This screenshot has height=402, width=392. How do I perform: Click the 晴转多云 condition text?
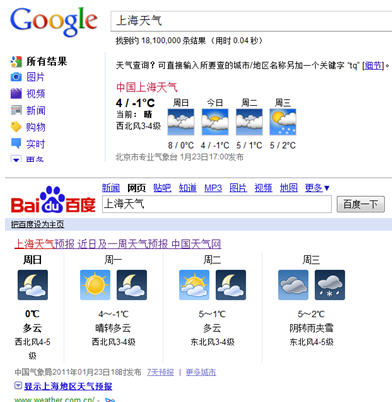point(113,328)
